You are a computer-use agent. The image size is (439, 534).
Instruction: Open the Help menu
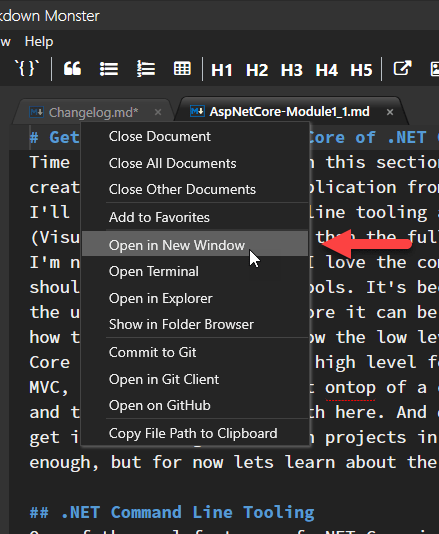coord(39,42)
